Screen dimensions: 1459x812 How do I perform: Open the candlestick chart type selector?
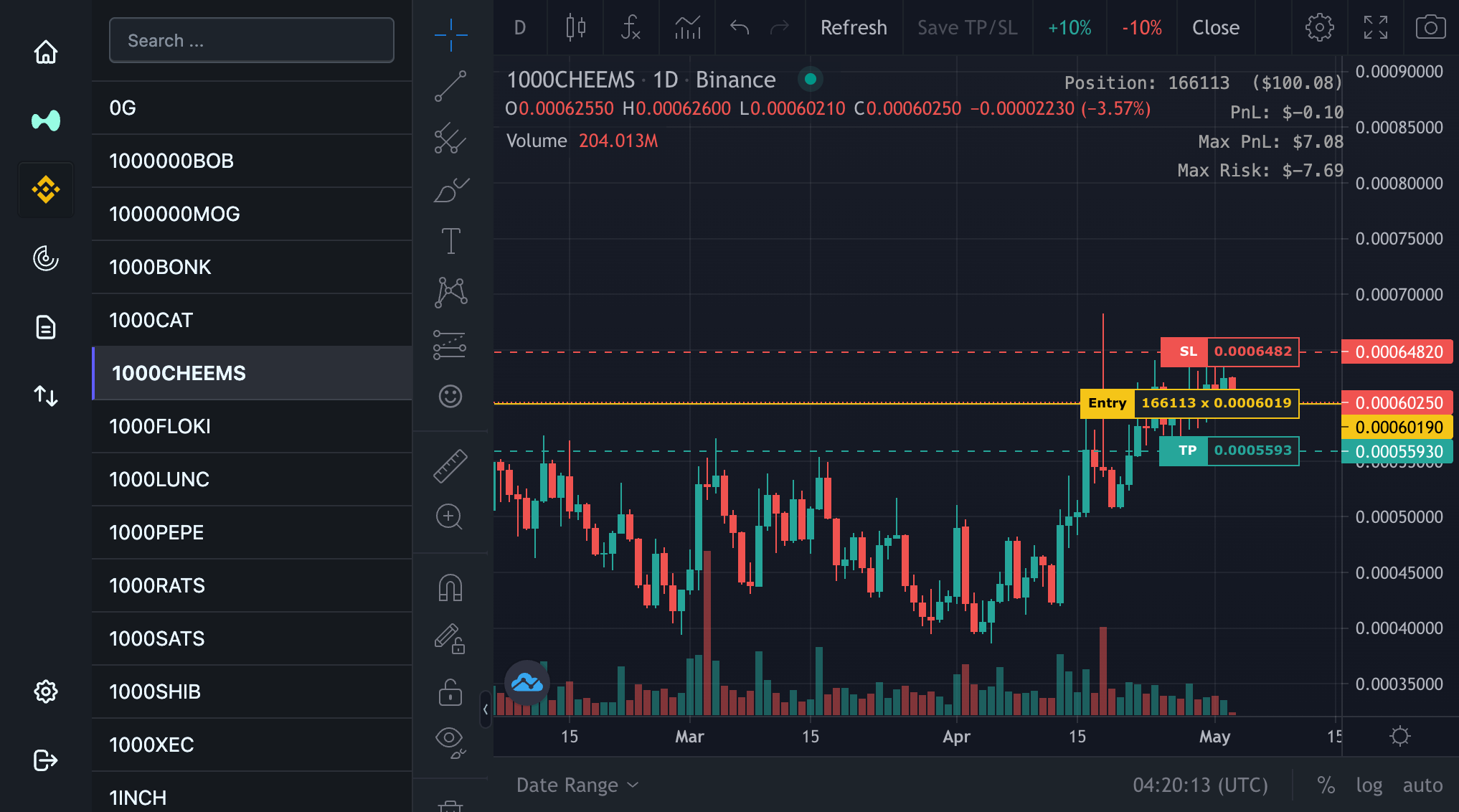point(575,27)
